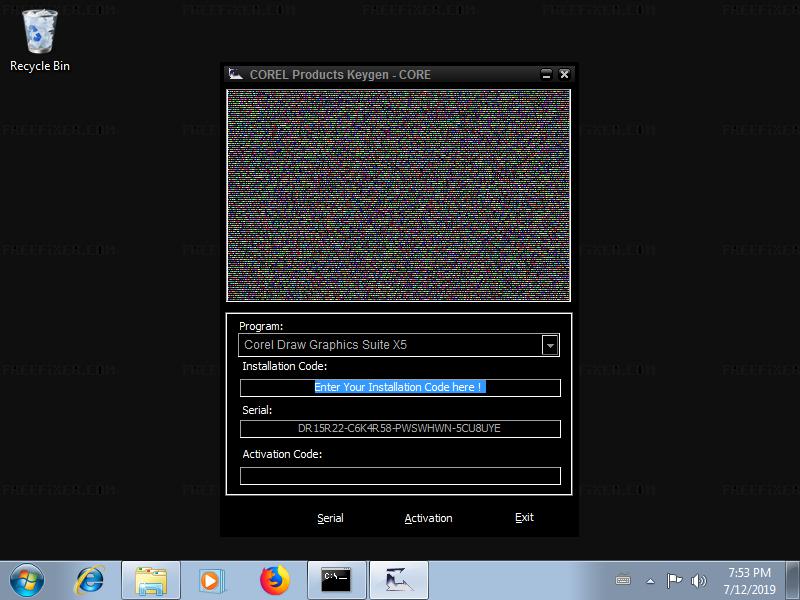The height and width of the screenshot is (600, 800).
Task: Expand the Program dropdown arrow
Action: [x=550, y=345]
